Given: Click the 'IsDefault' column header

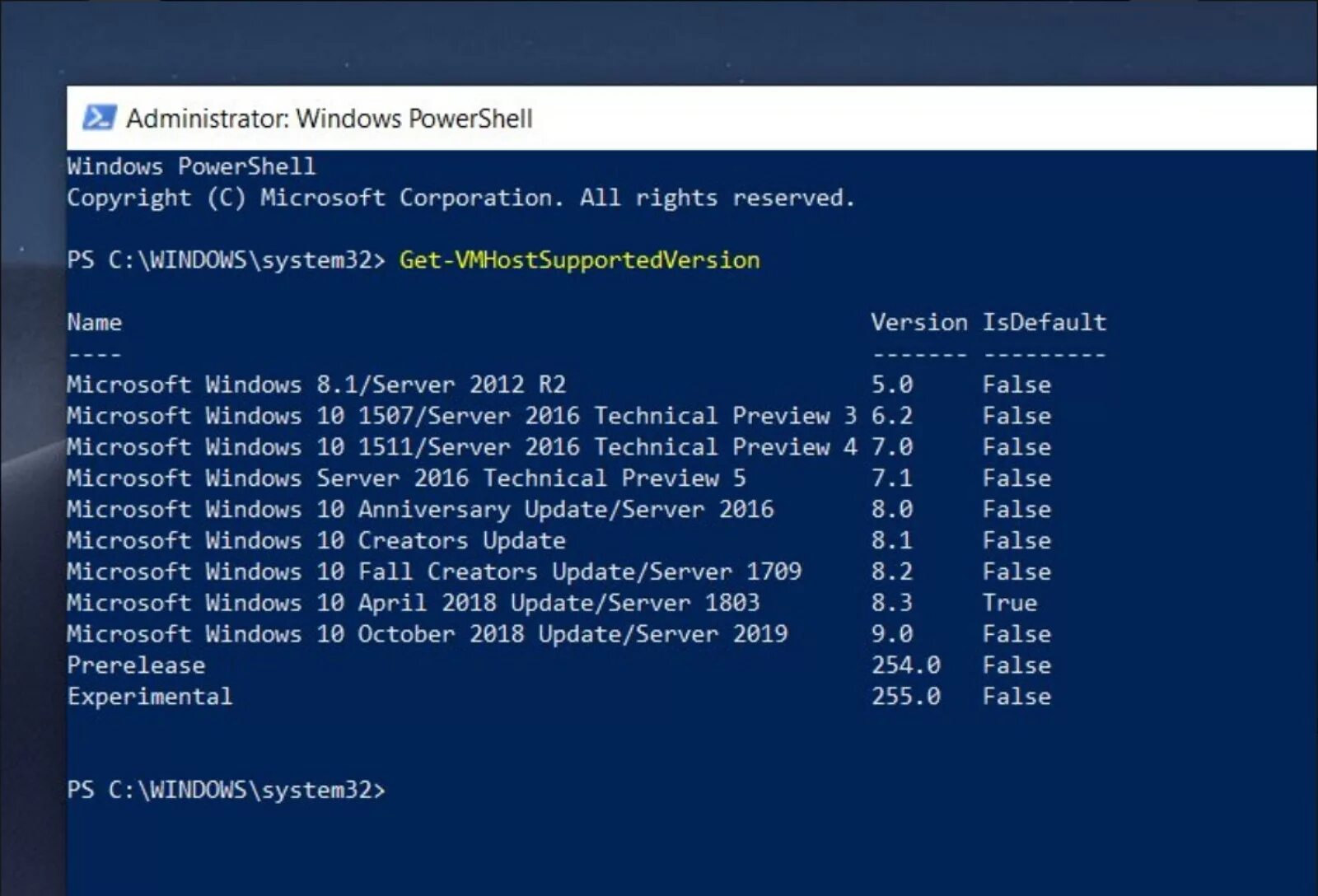Looking at the screenshot, I should tap(1045, 322).
